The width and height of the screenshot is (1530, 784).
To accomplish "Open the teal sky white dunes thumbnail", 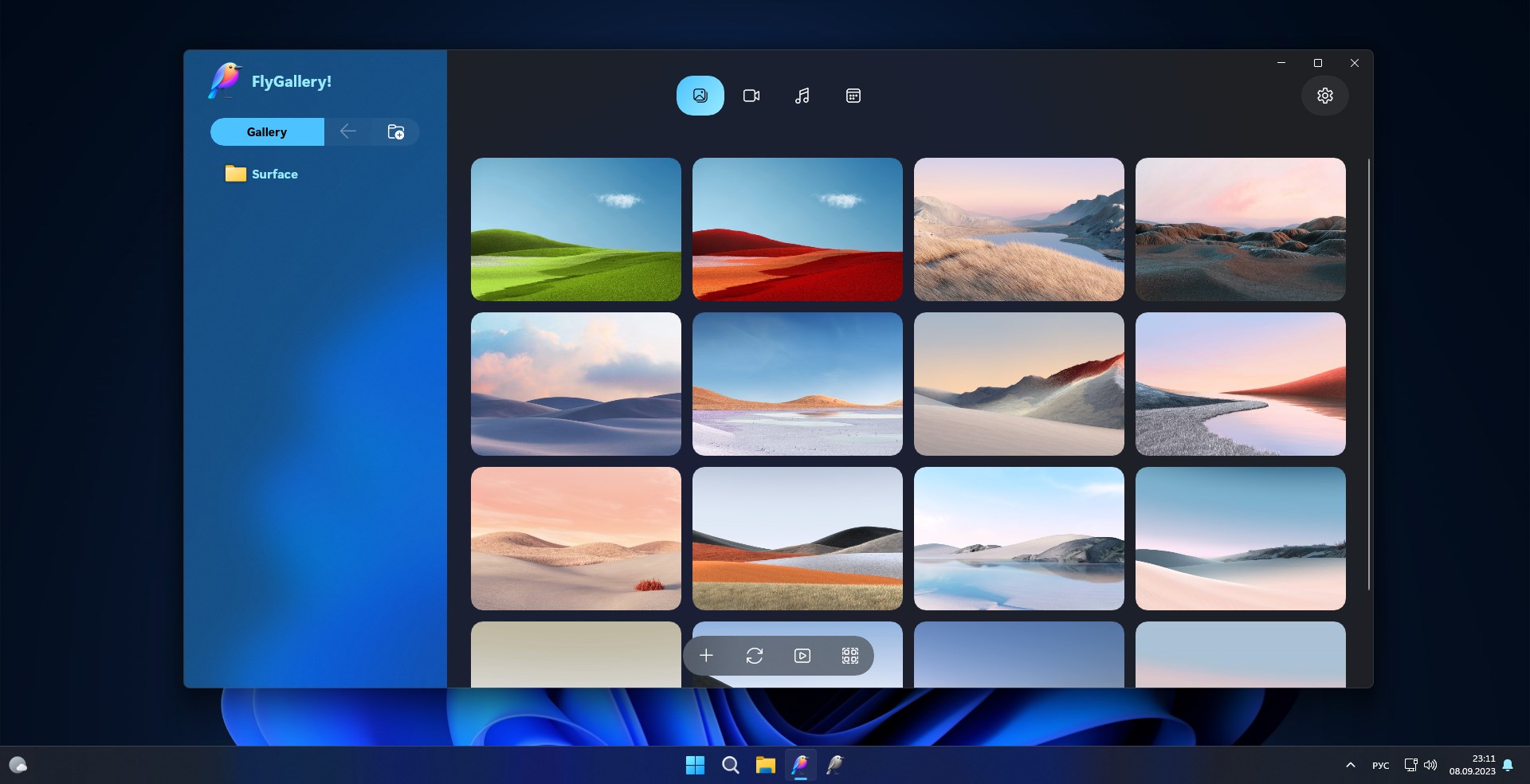I will 1241,539.
